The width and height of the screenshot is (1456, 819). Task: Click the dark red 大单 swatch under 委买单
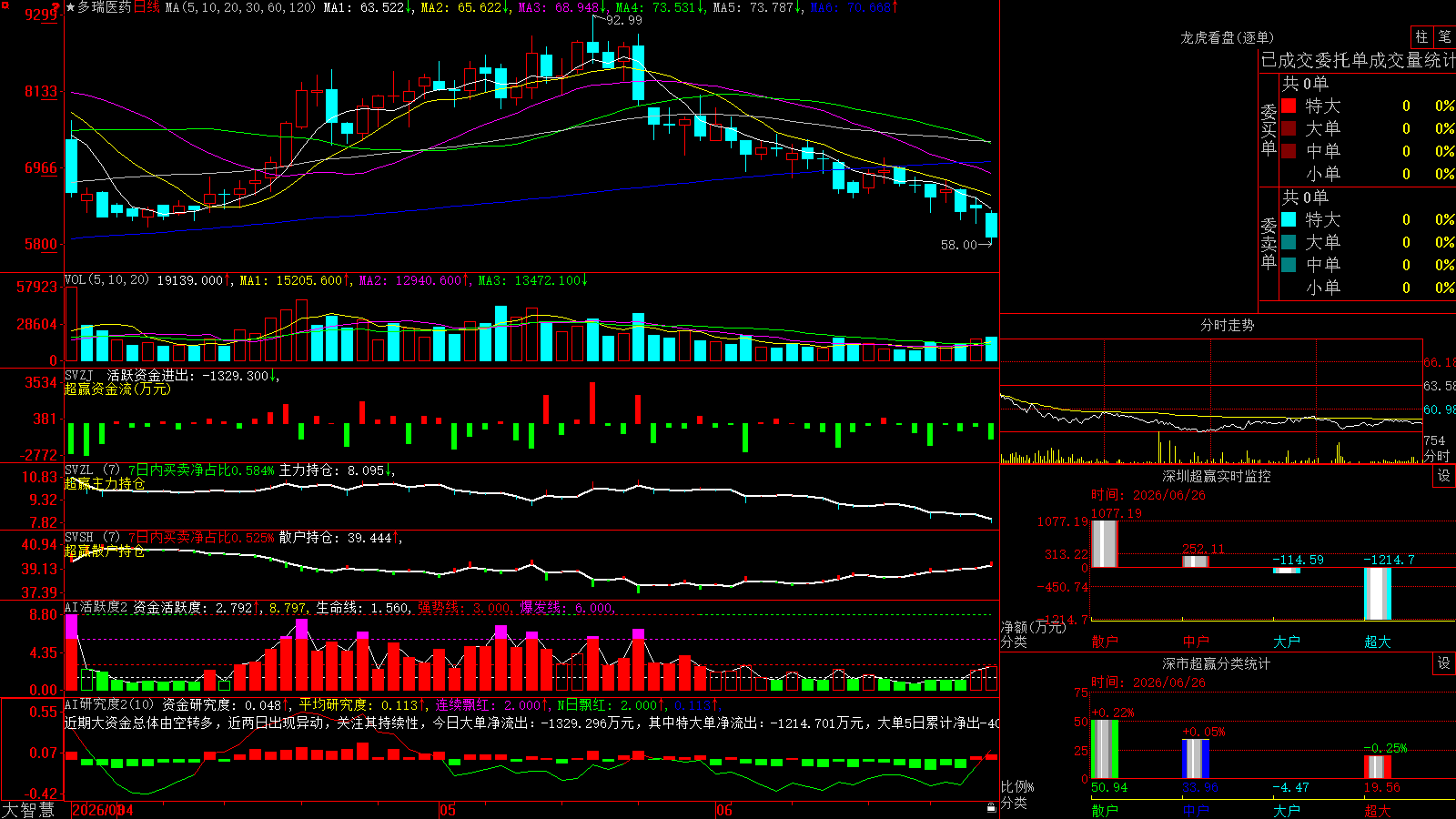[1289, 128]
